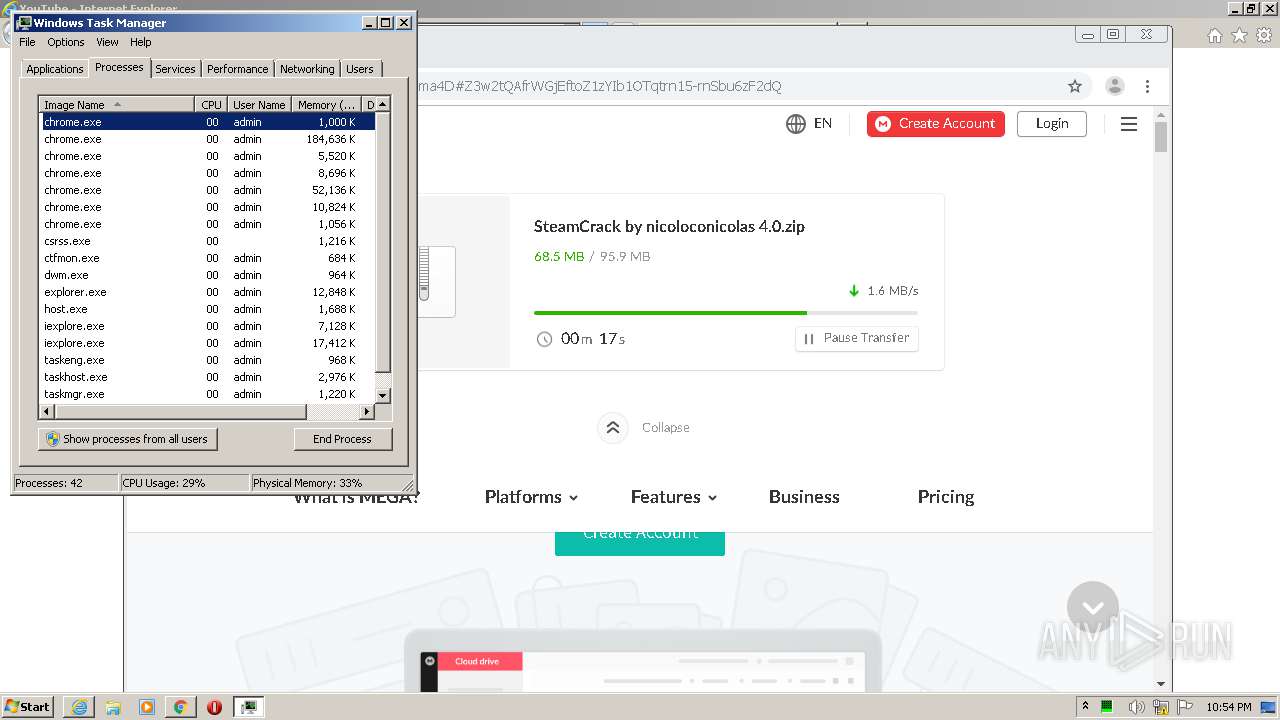The image size is (1280, 720).
Task: Pause the SteamCrack file transfer
Action: [x=857, y=338]
